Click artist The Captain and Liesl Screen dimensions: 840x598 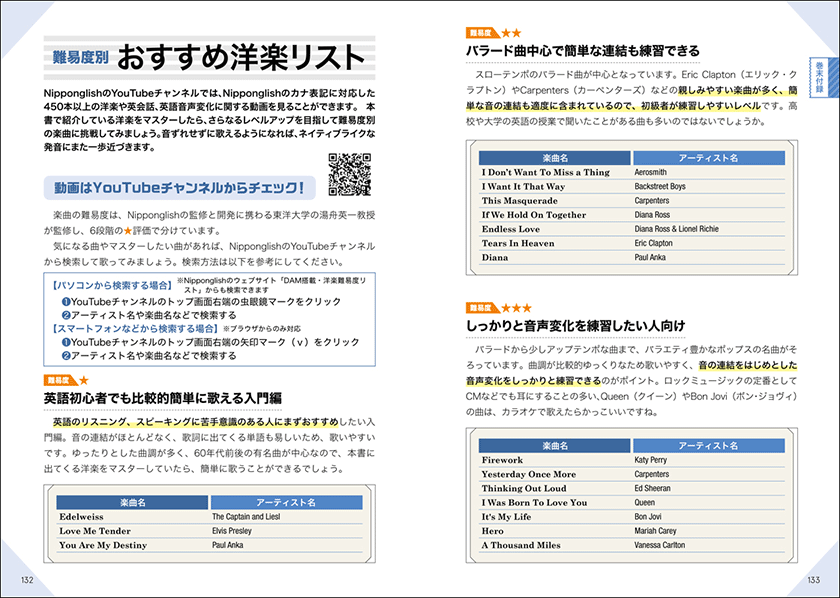point(246,517)
